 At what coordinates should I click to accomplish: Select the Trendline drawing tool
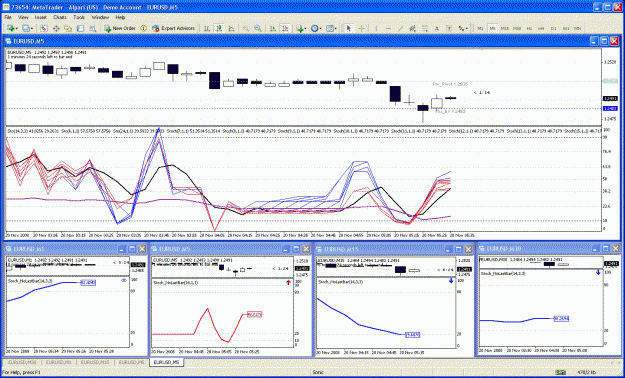[x=400, y=28]
